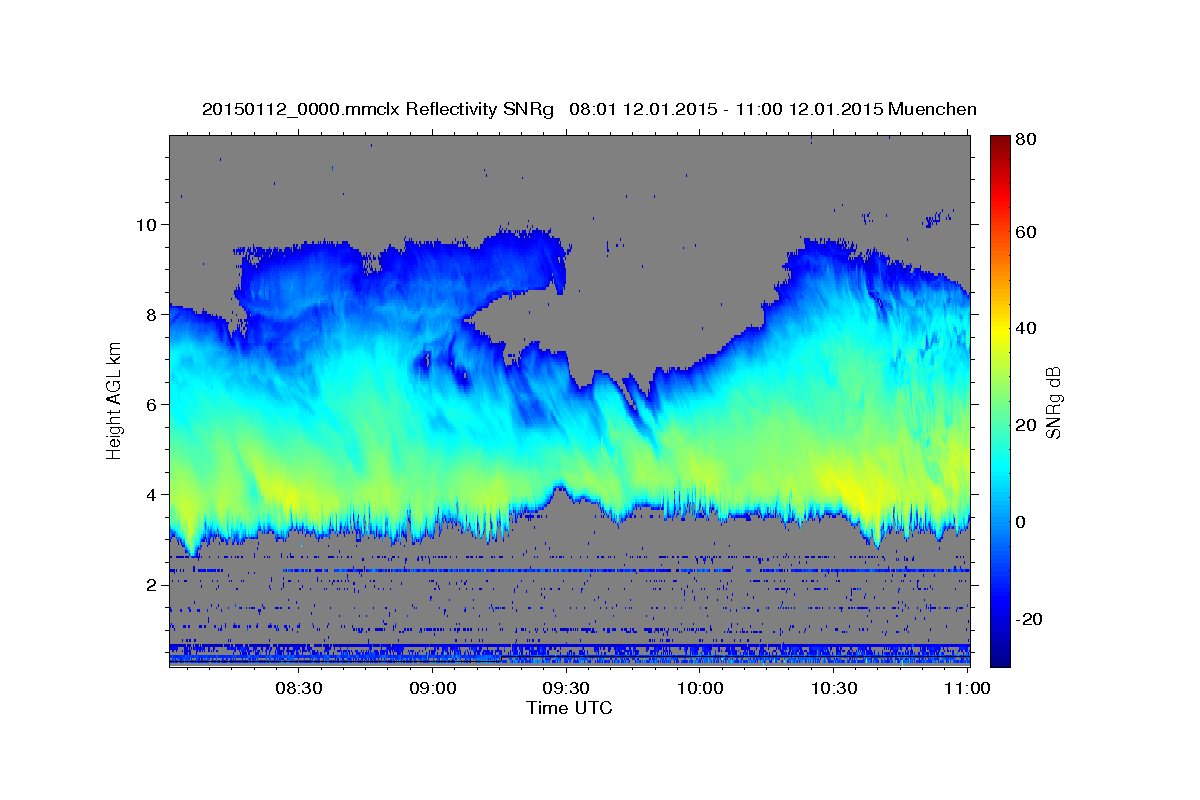Click the 'Time UTC' axis label
Image resolution: width=1200 pixels, height=800 pixels.
tap(569, 708)
